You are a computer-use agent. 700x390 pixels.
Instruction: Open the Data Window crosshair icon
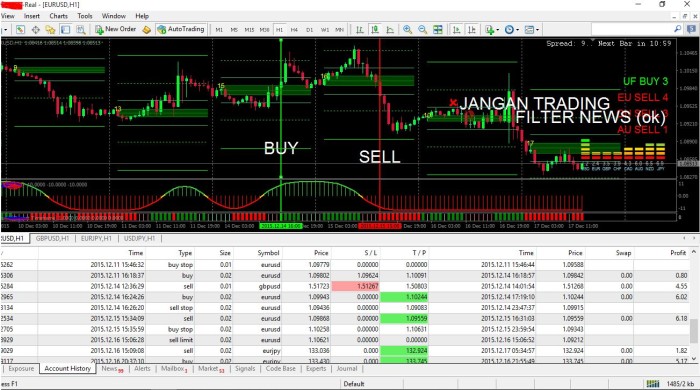coord(35,29)
